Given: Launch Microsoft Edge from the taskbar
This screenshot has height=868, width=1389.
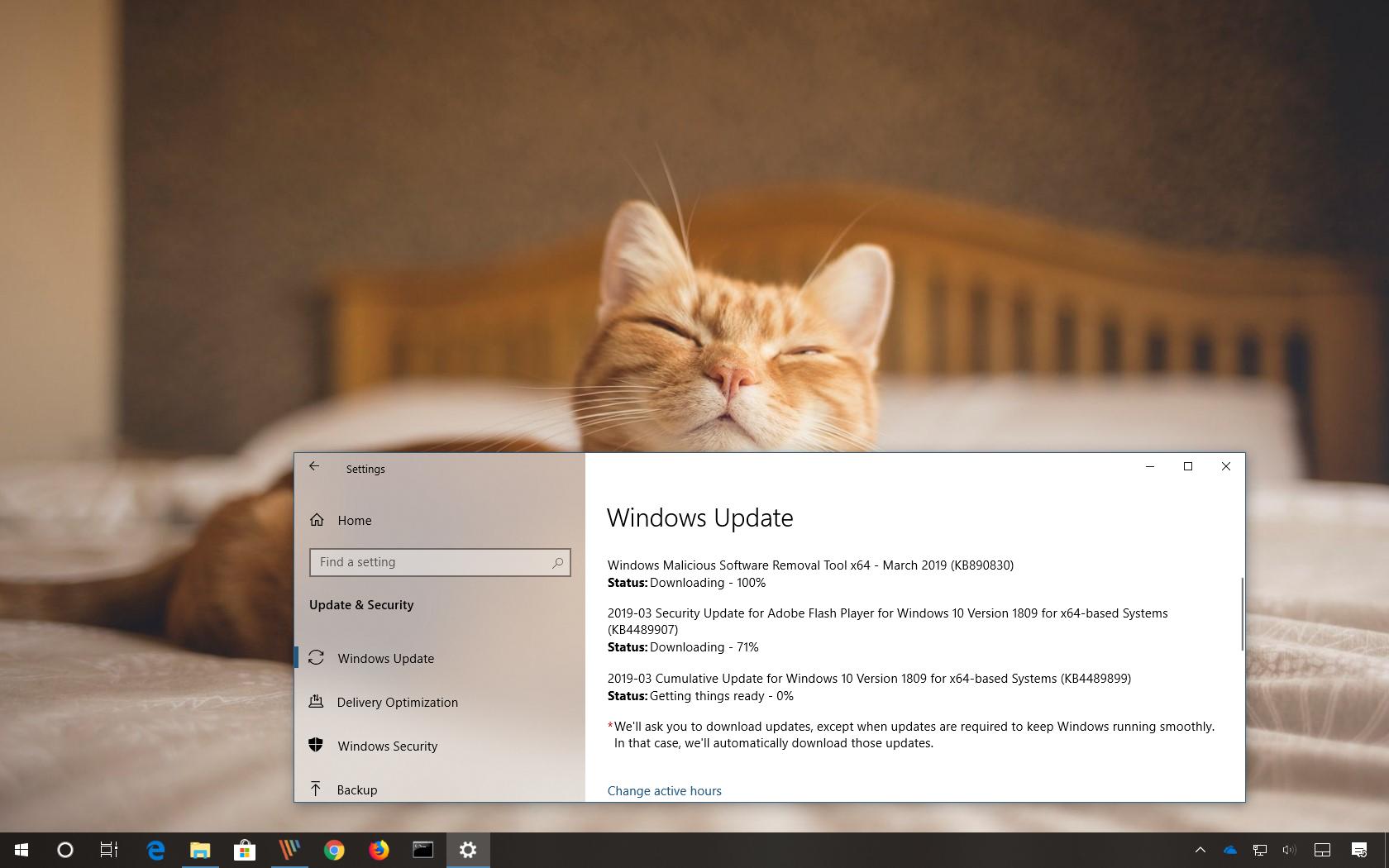Looking at the screenshot, I should pyautogui.click(x=155, y=850).
